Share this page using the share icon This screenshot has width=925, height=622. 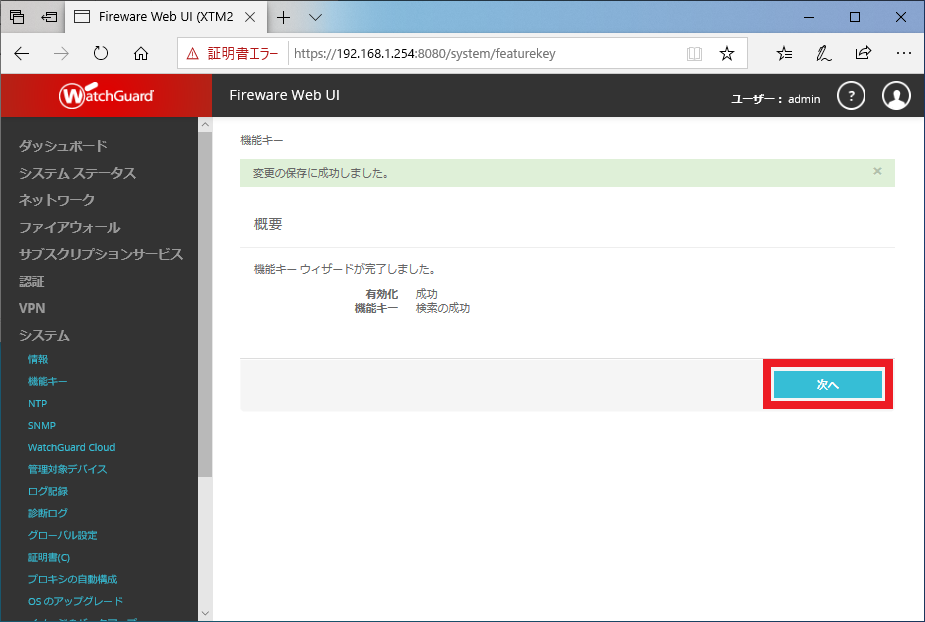pos(863,53)
